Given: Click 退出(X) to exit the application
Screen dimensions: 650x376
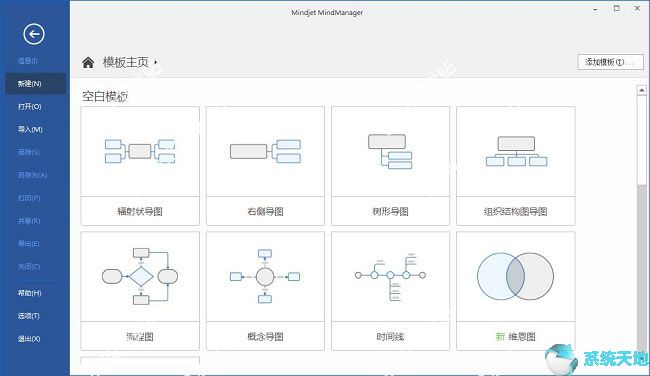Looking at the screenshot, I should click(x=29, y=339).
